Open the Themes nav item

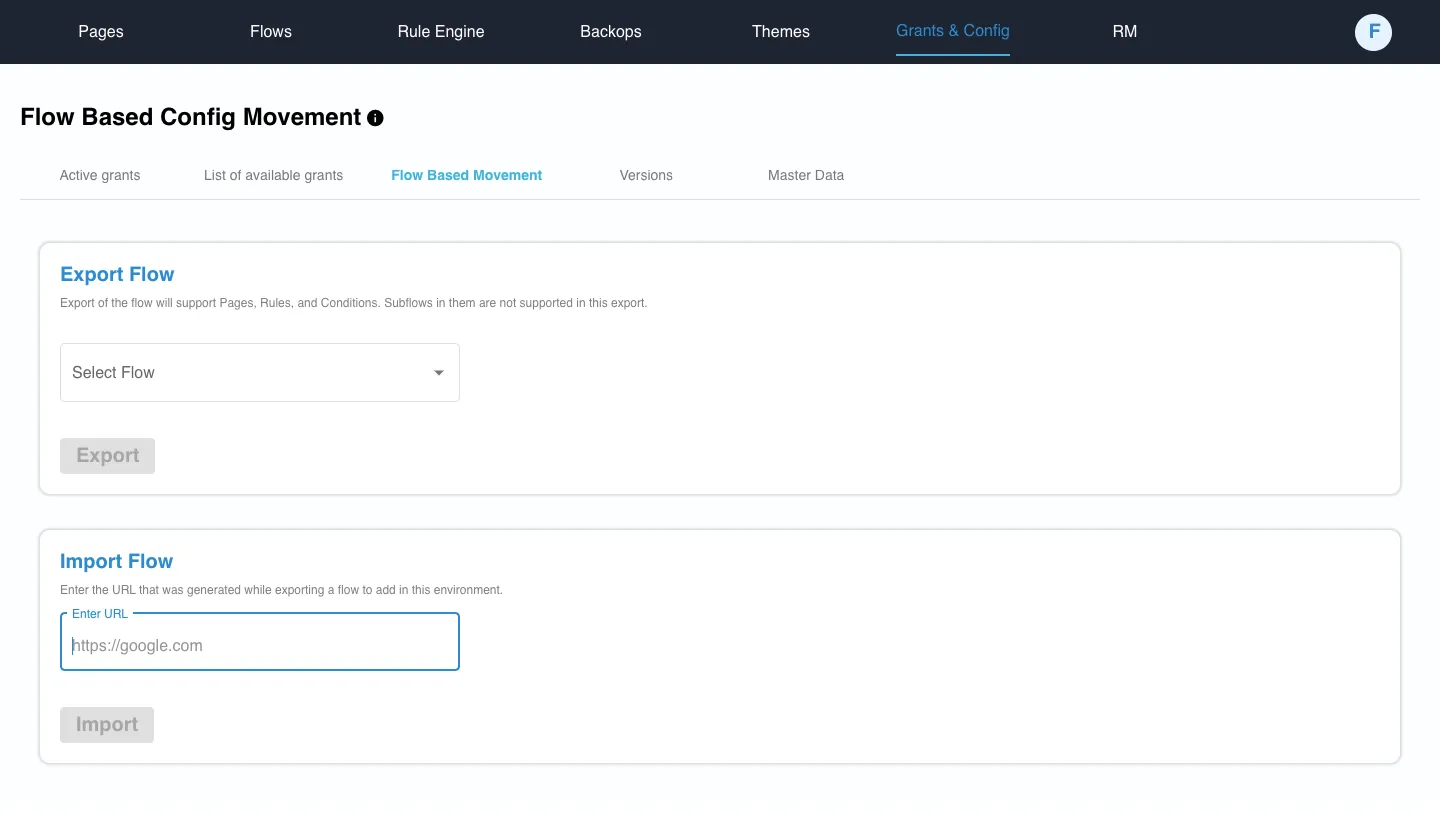781,31
